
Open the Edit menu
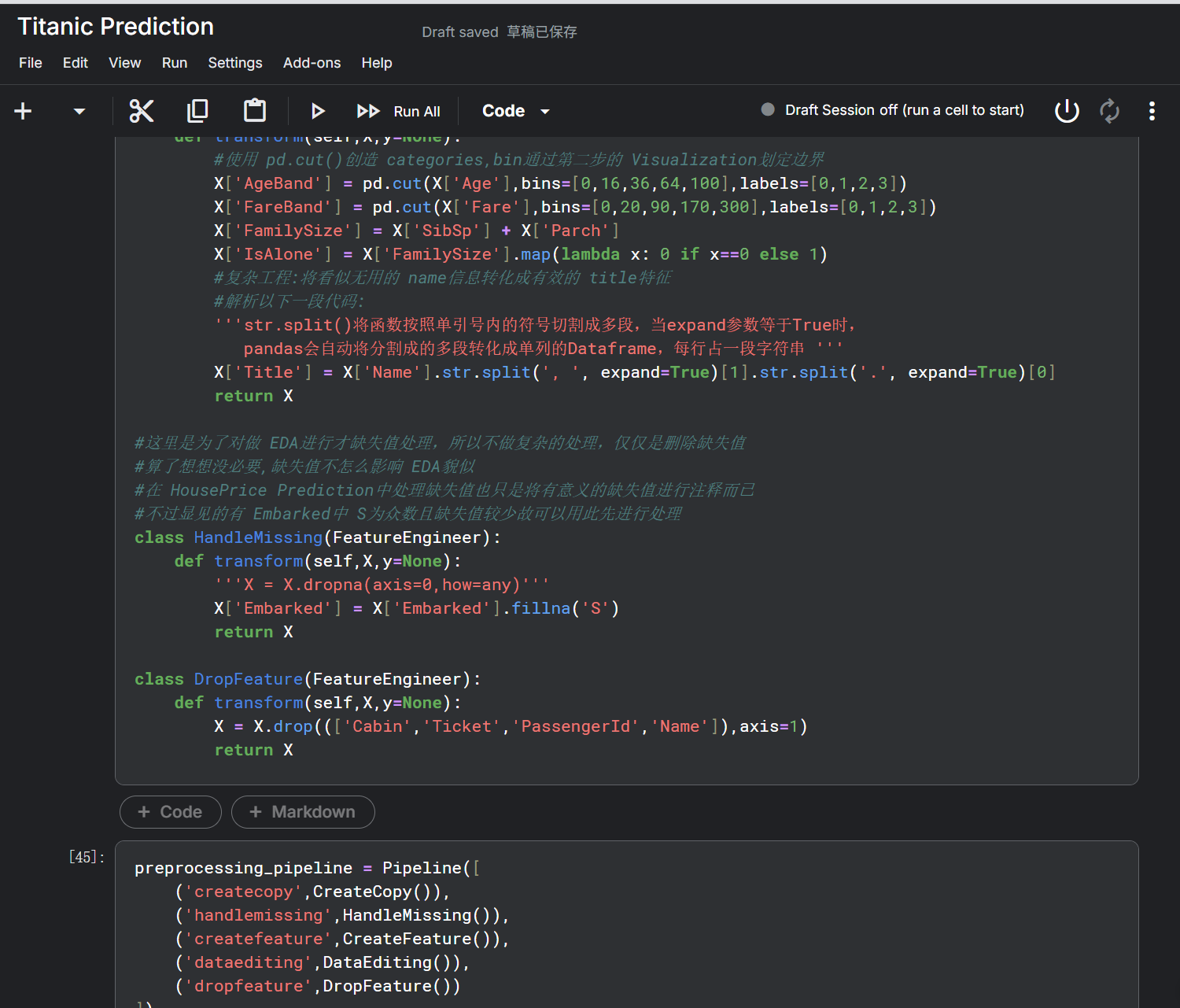(76, 63)
